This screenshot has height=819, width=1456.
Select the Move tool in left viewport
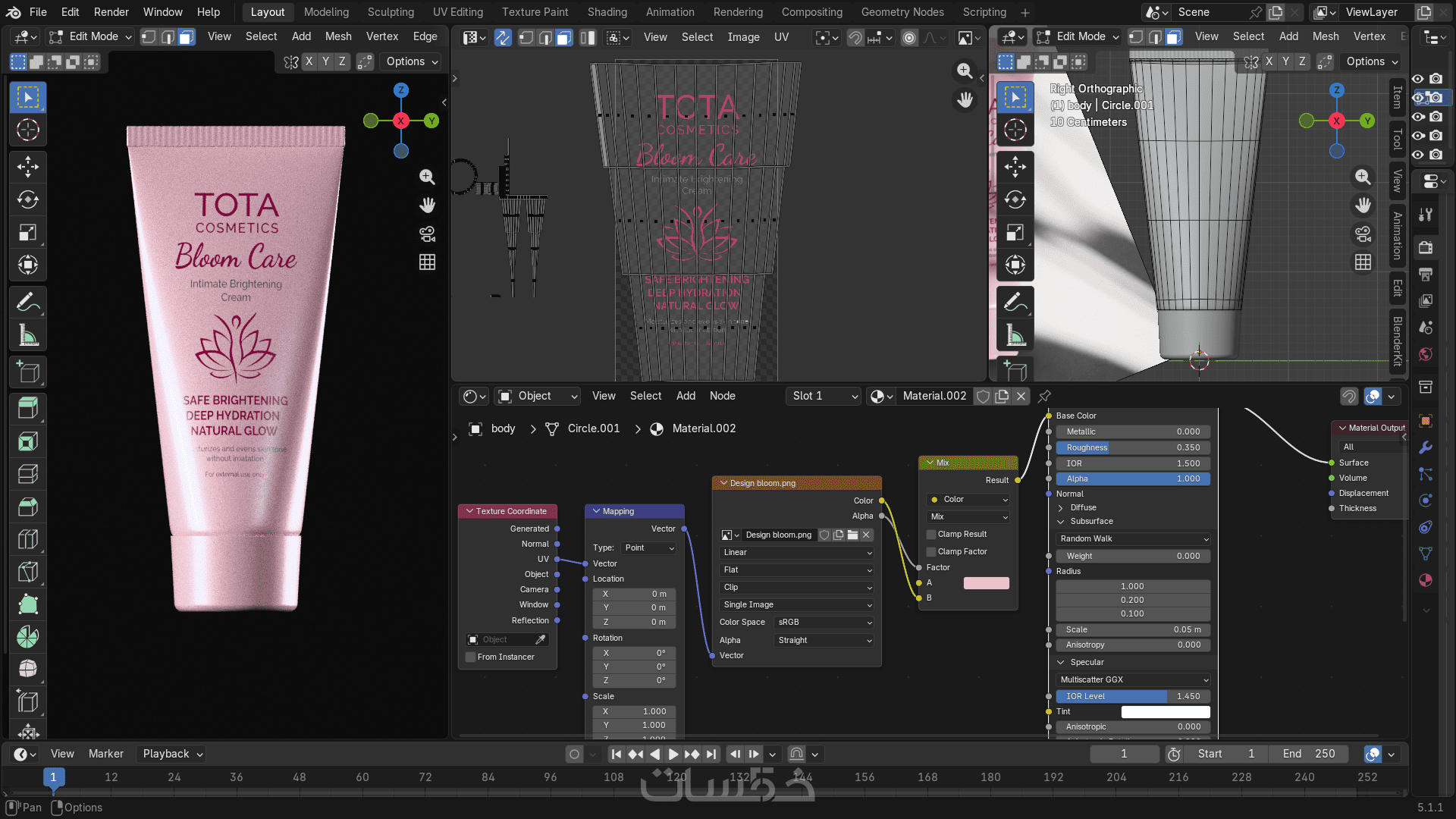(28, 167)
